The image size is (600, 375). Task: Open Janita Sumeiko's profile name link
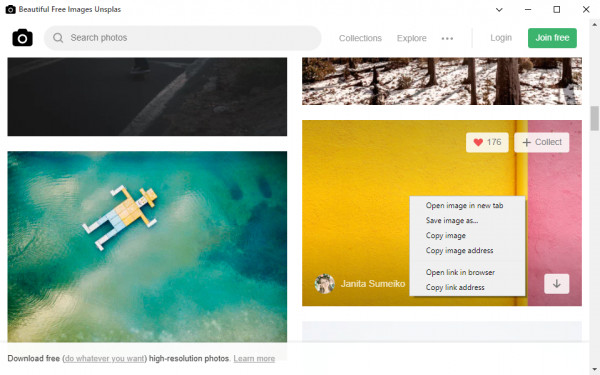click(373, 284)
